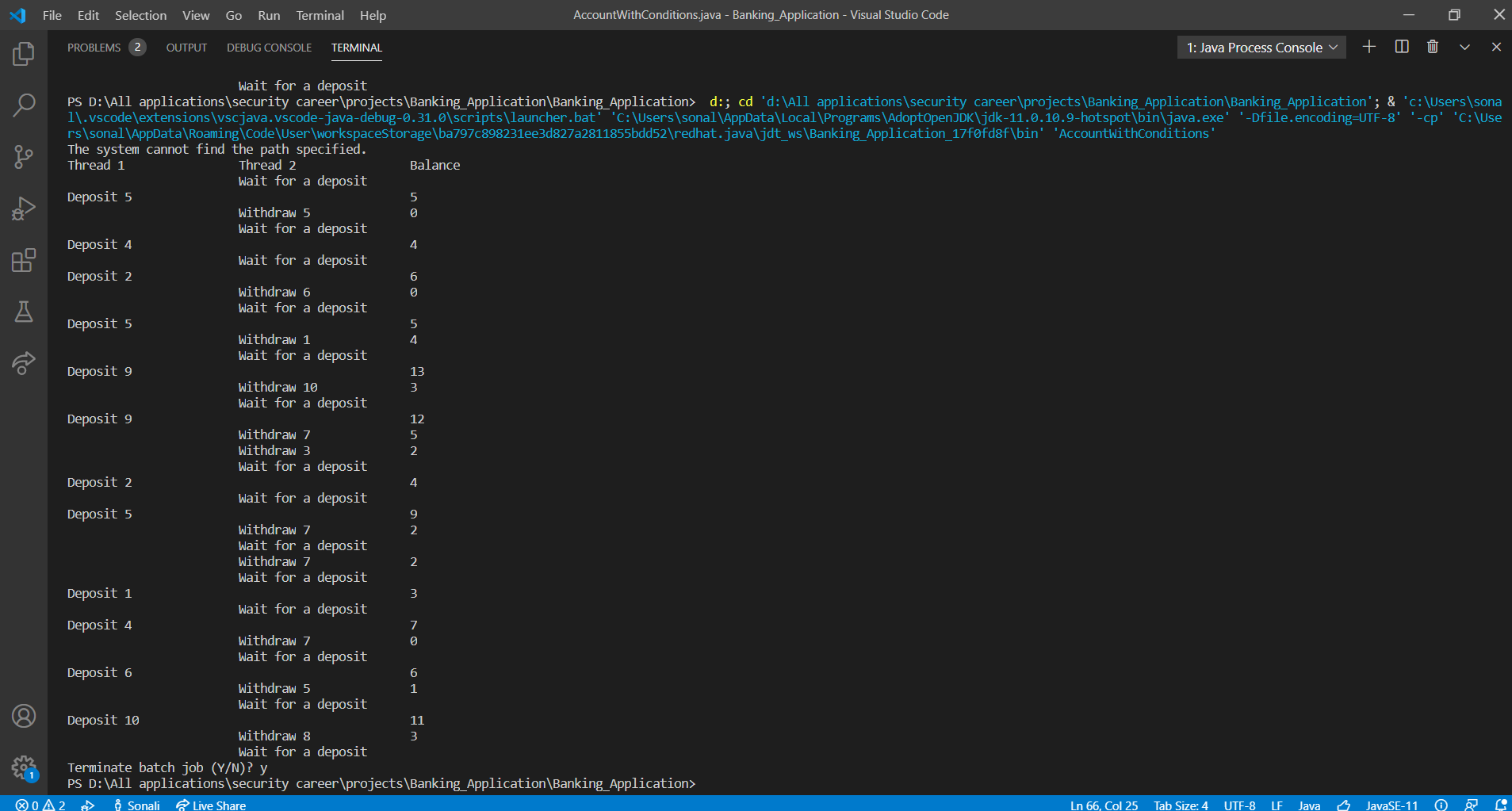Open Sonali account in status bar
The height and width of the screenshot is (811, 1512).
[136, 805]
